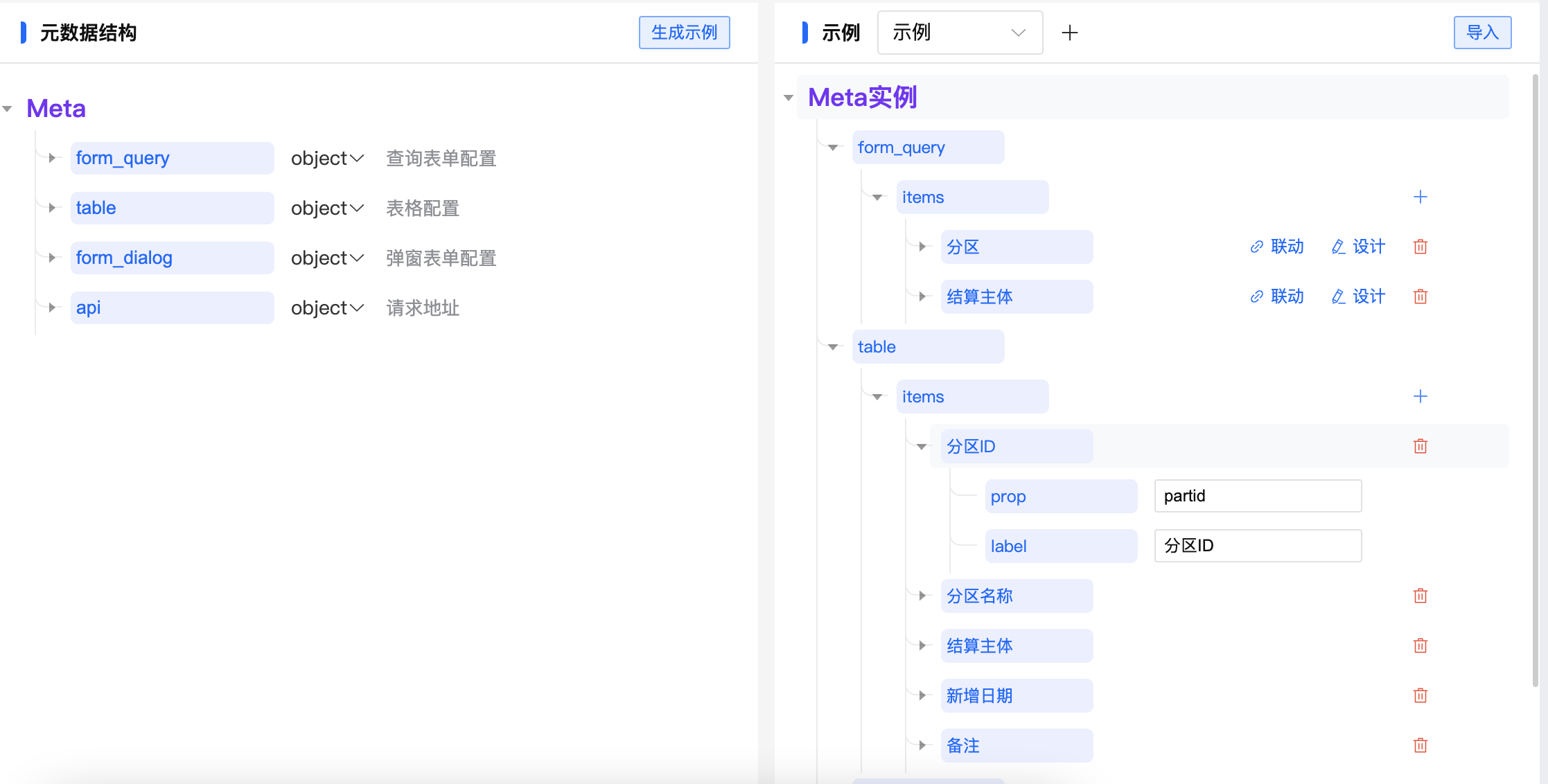
Task: Expand the 分区名称 node arrow
Action: point(922,596)
